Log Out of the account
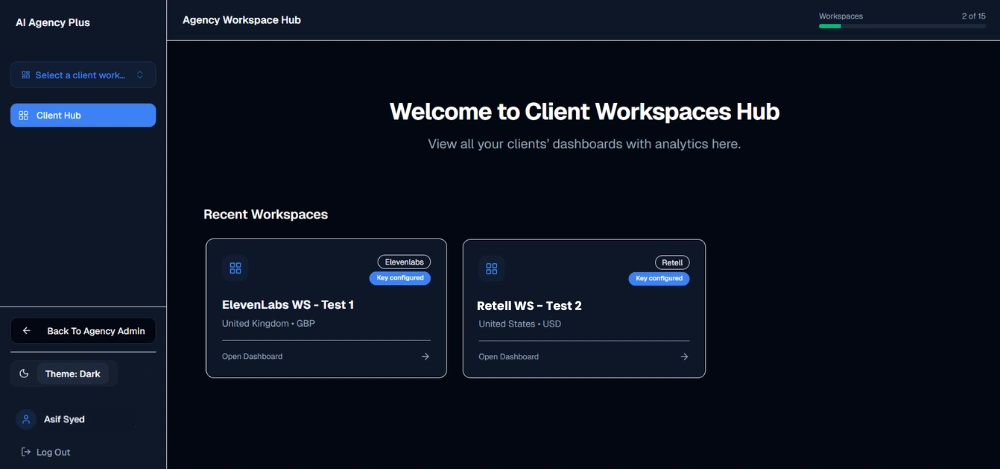Viewport: 1000px width, 470px height. (46, 452)
